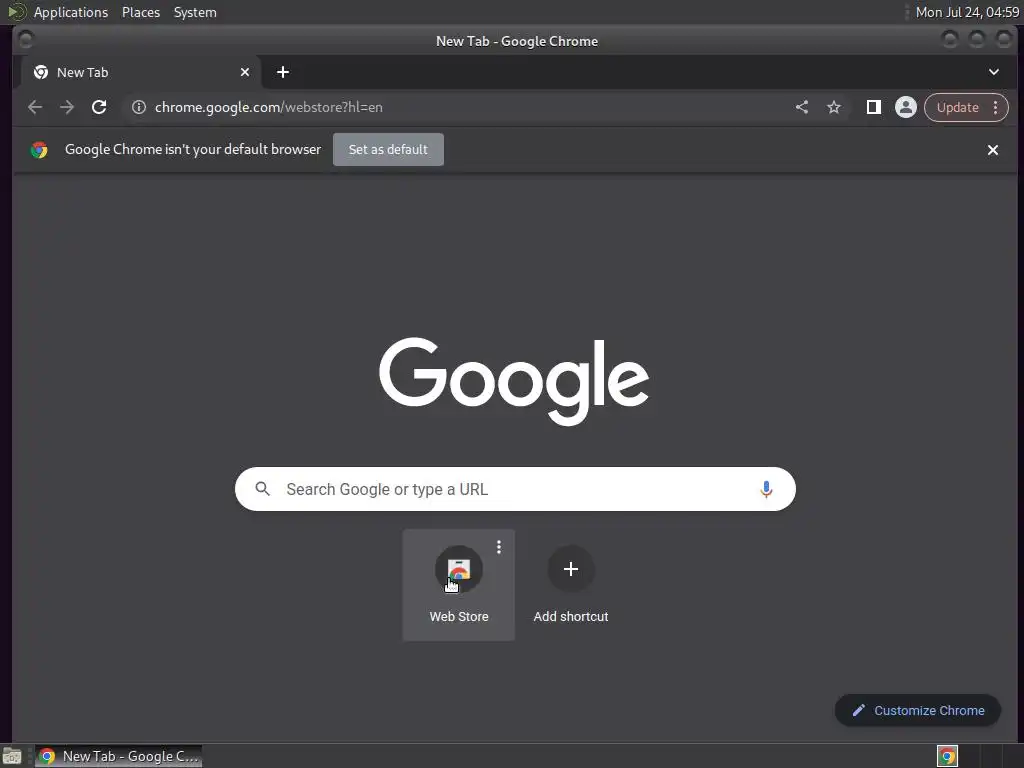The height and width of the screenshot is (768, 1024).
Task: Click the Google logo
Action: click(x=514, y=381)
